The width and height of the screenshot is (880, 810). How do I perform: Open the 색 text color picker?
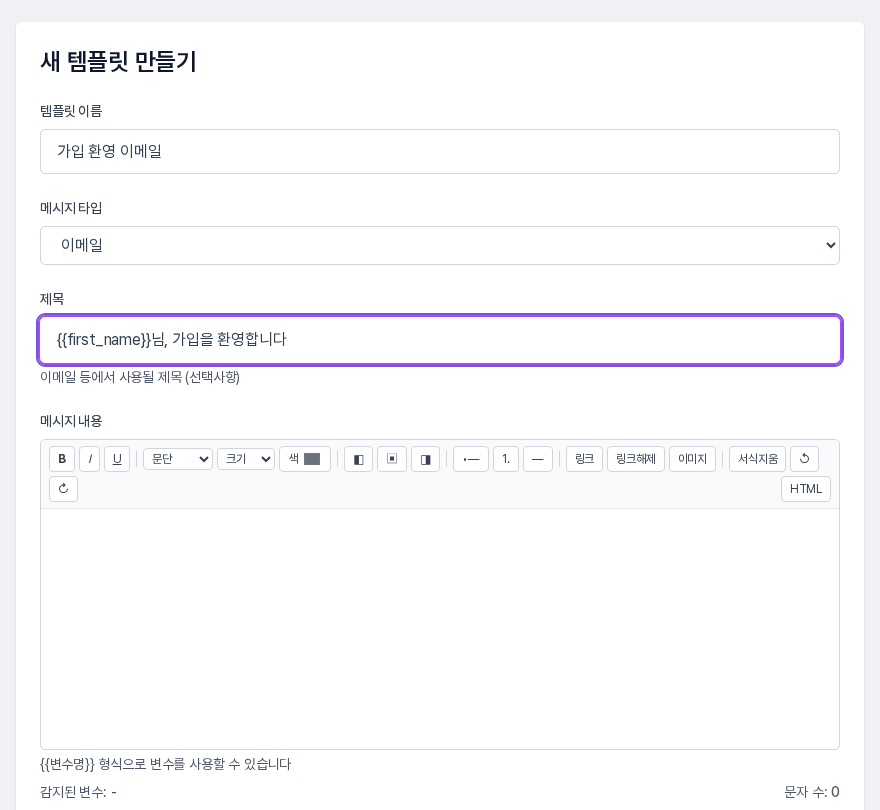tap(305, 459)
